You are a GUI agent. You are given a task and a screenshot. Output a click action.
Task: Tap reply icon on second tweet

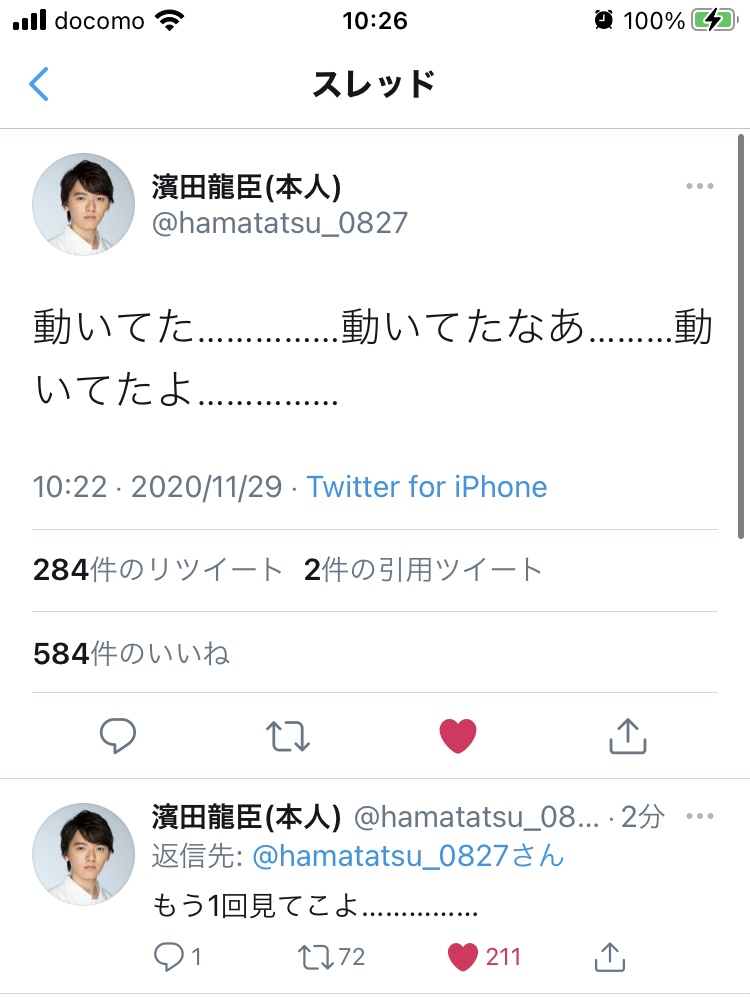click(x=168, y=956)
